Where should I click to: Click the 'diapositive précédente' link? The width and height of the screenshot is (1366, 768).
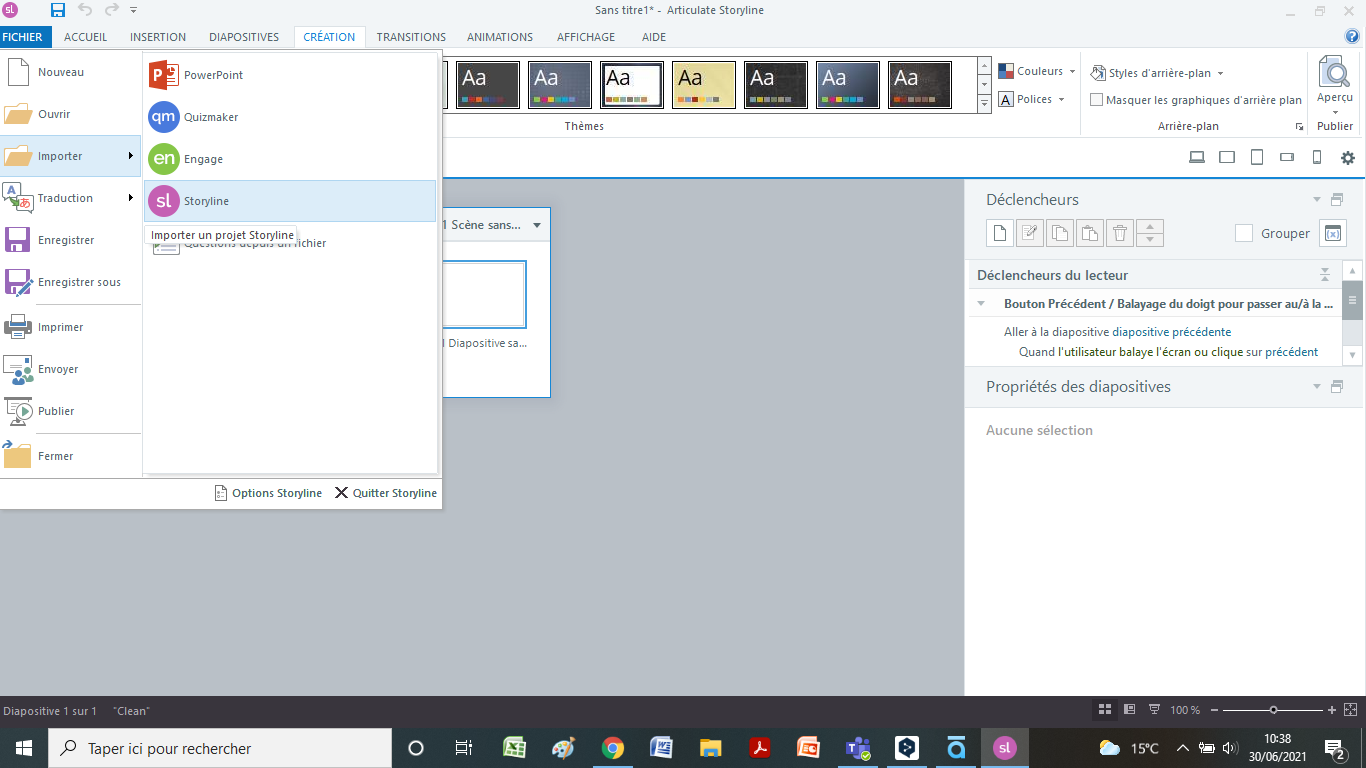click(x=1172, y=332)
